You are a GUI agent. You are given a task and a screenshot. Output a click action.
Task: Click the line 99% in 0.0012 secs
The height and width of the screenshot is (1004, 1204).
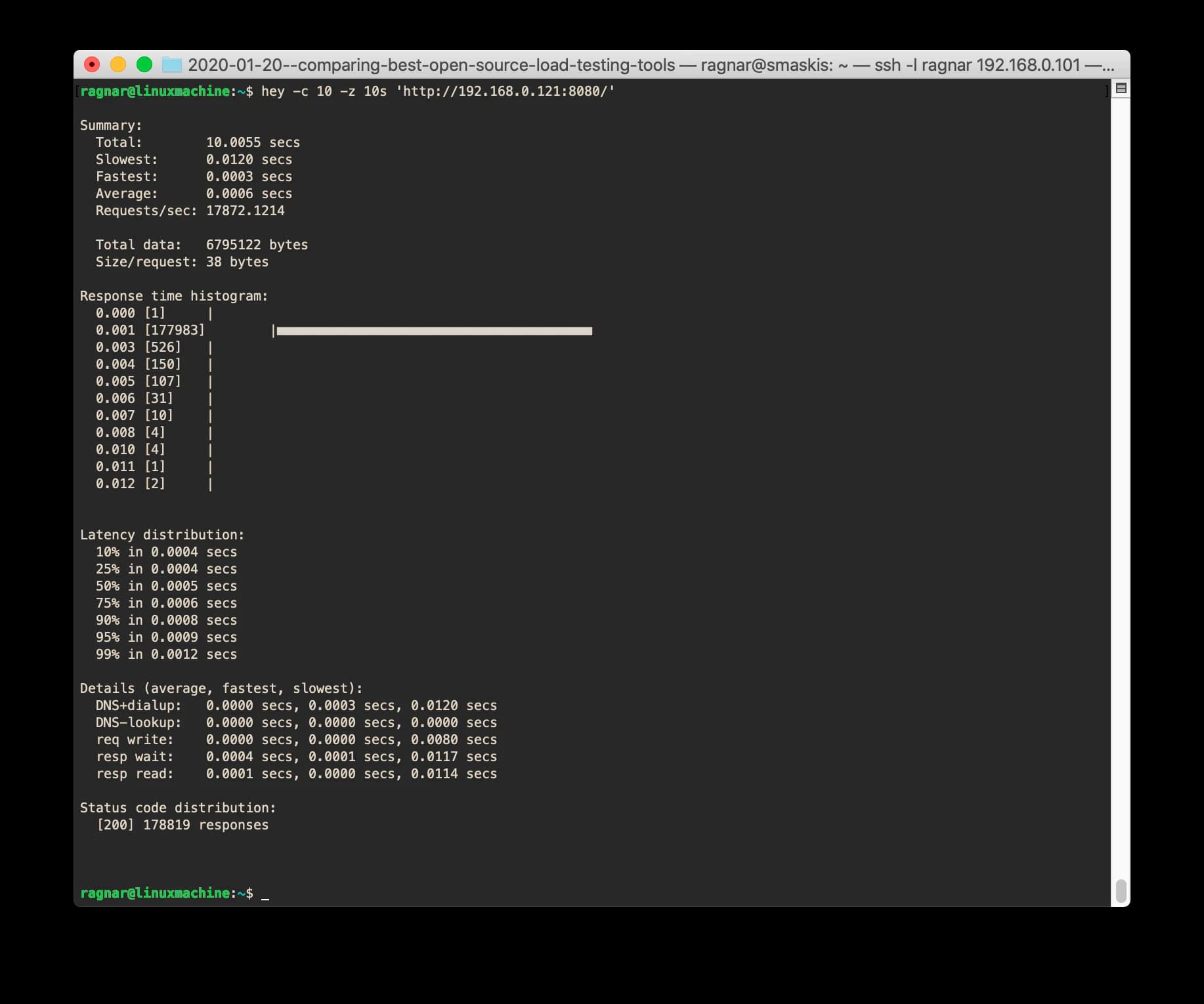(x=166, y=654)
